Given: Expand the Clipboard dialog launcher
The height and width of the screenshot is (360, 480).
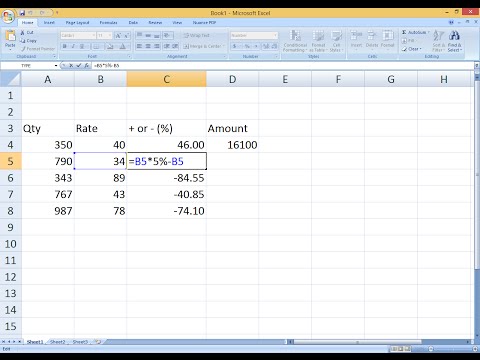Looking at the screenshot, I should click(x=54, y=56).
